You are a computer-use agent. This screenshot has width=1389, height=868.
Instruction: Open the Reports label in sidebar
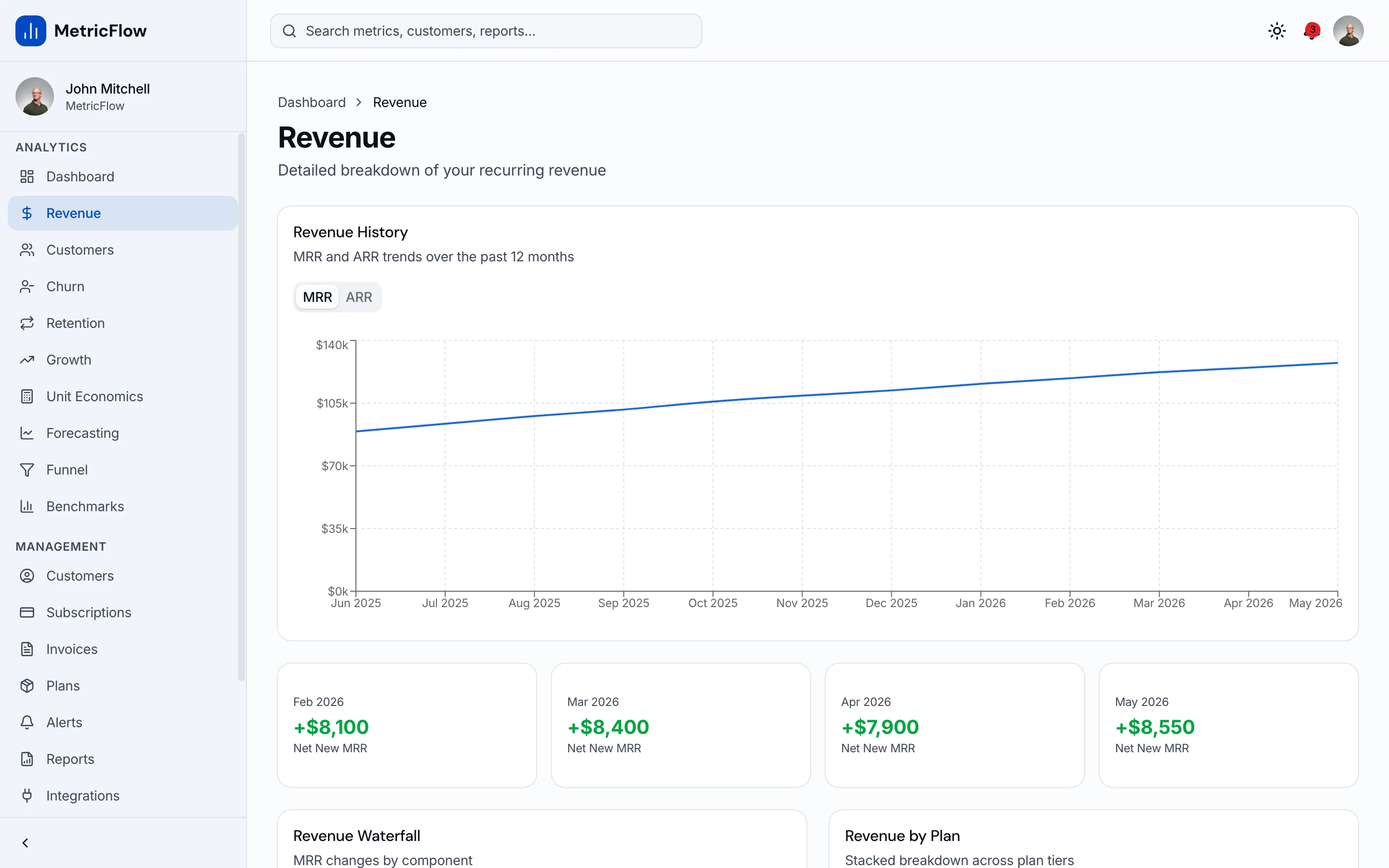70,759
